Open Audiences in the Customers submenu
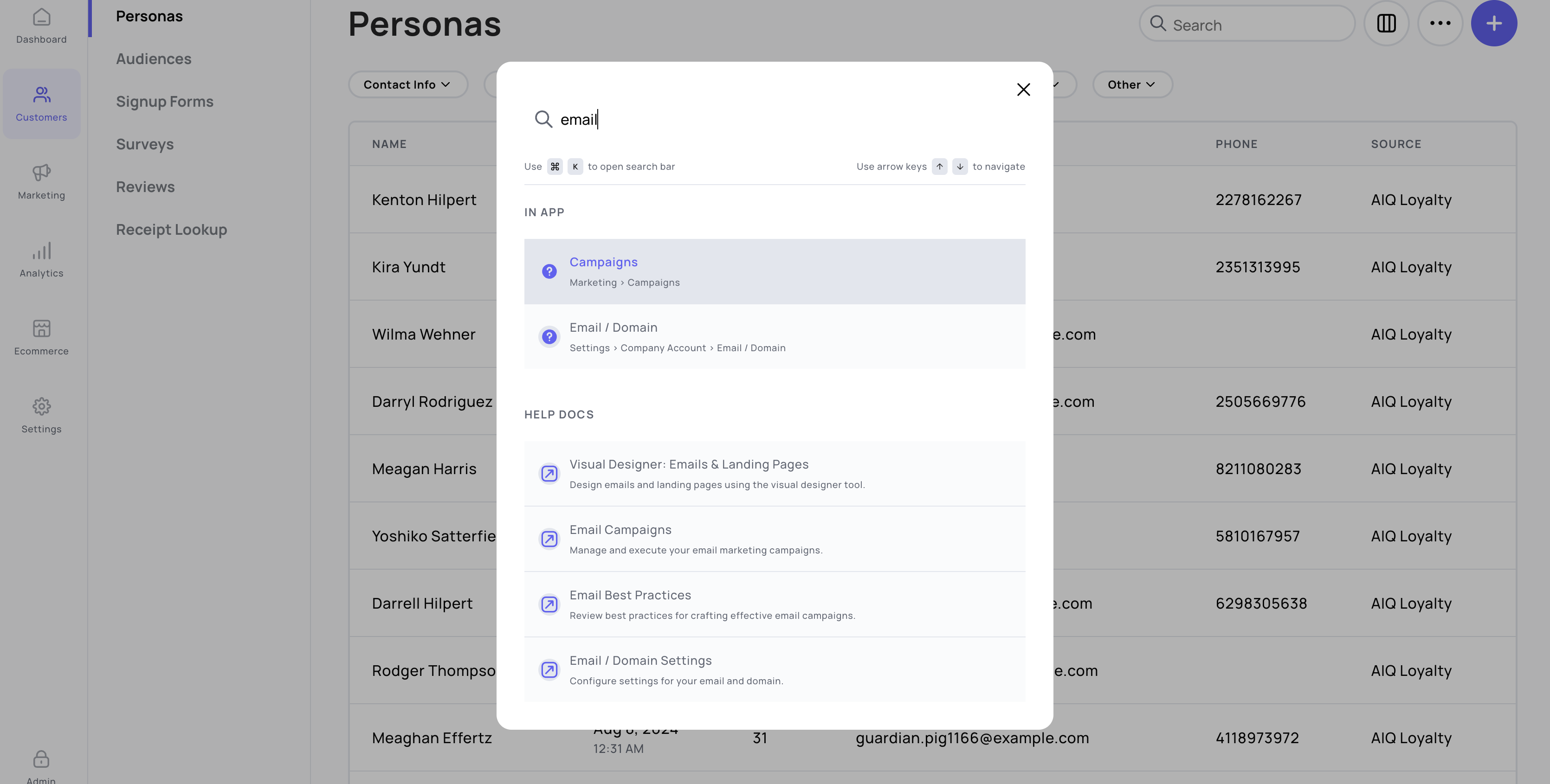Screen dimensions: 1550x784 tap(154, 59)
